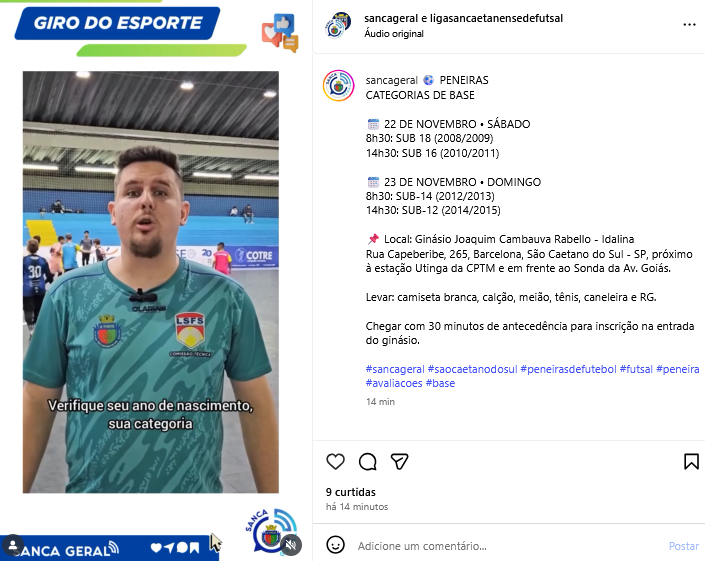The width and height of the screenshot is (705, 561).
Task: Open comments with the speech bubble icon
Action: pos(367,462)
